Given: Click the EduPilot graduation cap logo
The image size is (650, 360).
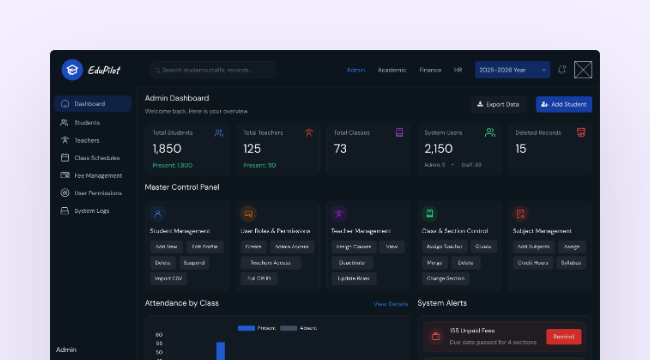Looking at the screenshot, I should (x=72, y=70).
